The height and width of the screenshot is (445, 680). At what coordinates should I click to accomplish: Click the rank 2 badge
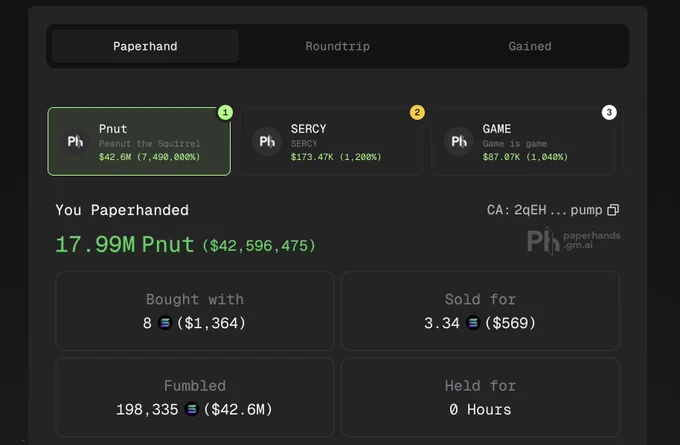coord(417,113)
